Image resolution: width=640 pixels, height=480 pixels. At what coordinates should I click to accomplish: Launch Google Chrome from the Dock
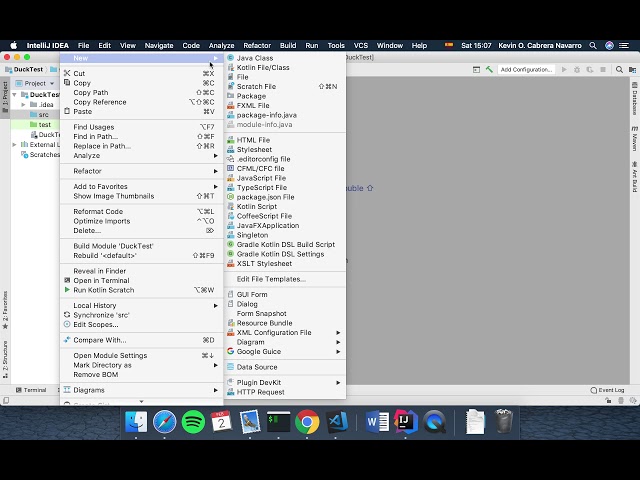pos(307,422)
